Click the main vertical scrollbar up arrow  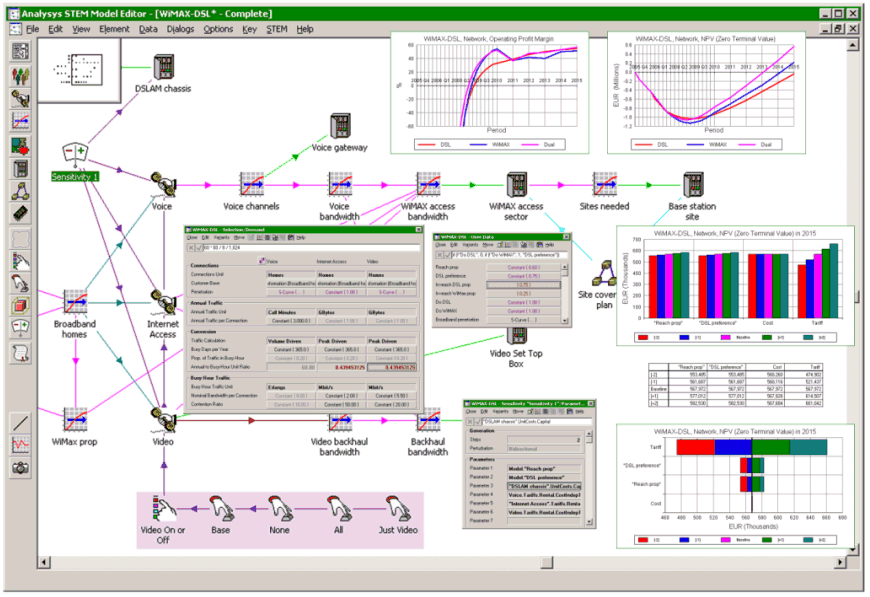click(x=853, y=45)
